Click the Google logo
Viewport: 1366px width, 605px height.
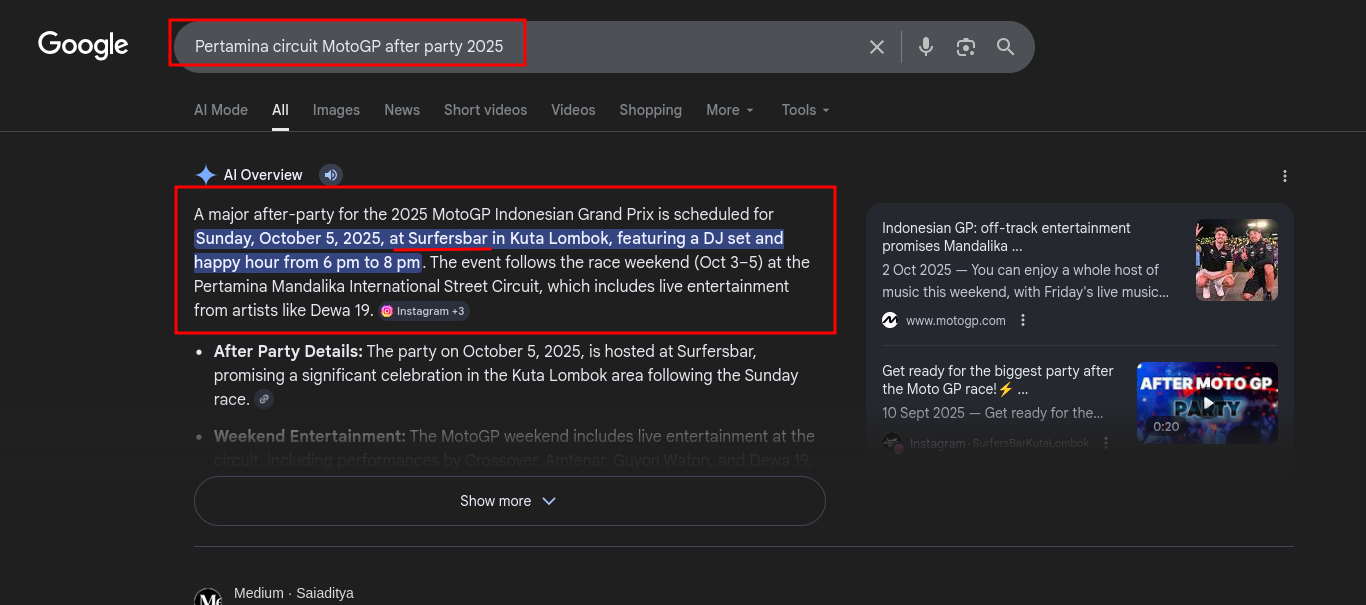coord(83,46)
